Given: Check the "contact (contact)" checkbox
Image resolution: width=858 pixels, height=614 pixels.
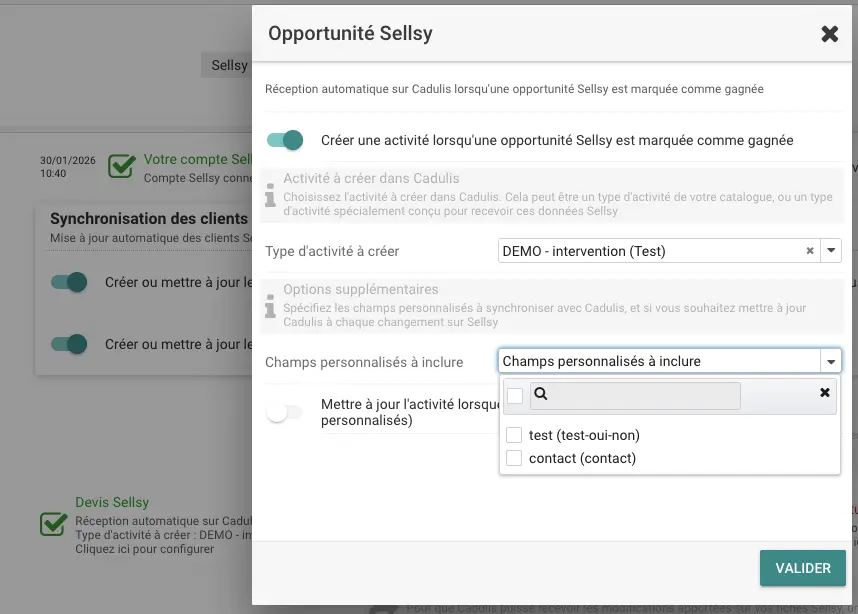Looking at the screenshot, I should coord(514,457).
